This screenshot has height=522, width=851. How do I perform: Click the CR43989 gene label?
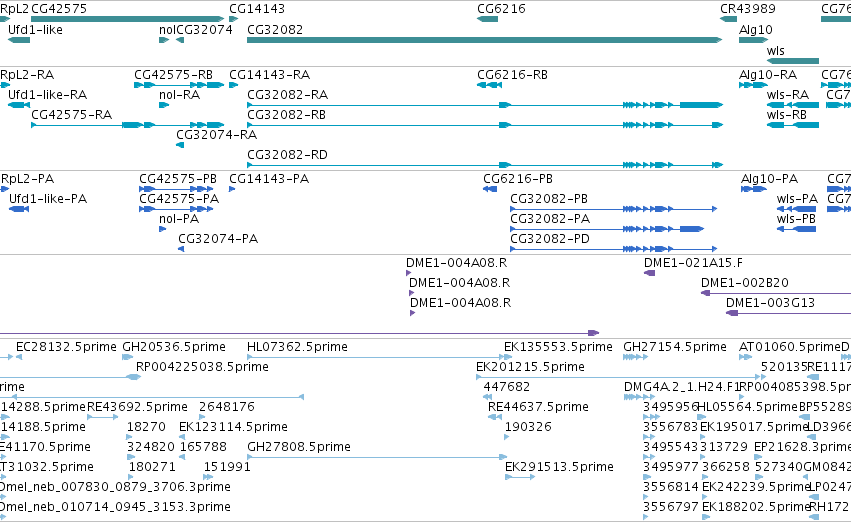click(x=748, y=9)
